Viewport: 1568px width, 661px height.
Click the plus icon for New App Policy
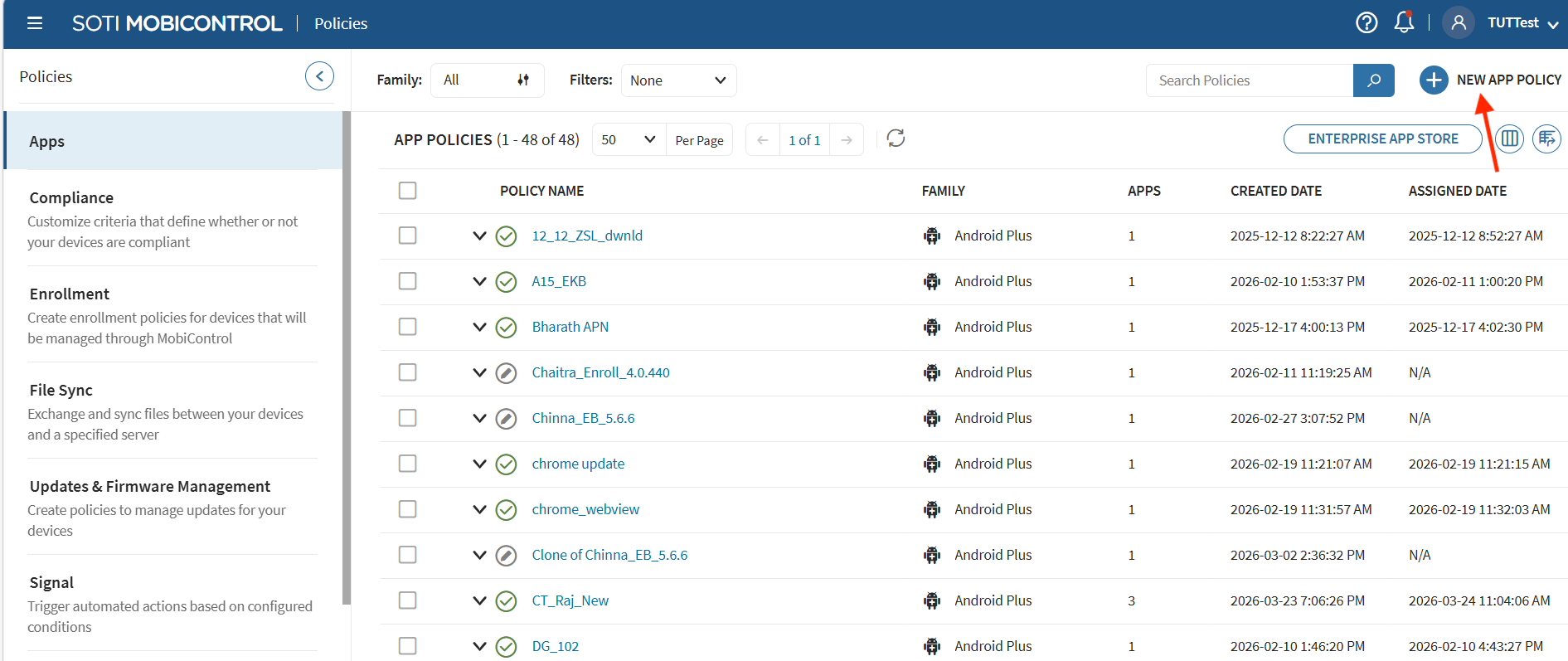pos(1433,80)
